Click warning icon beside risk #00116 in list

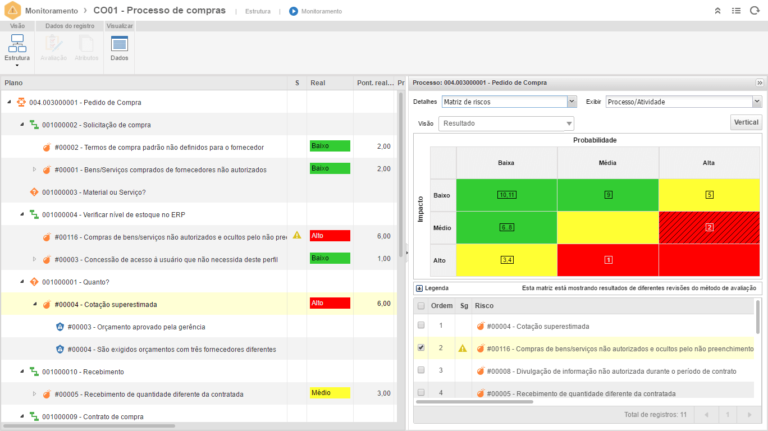click(462, 348)
